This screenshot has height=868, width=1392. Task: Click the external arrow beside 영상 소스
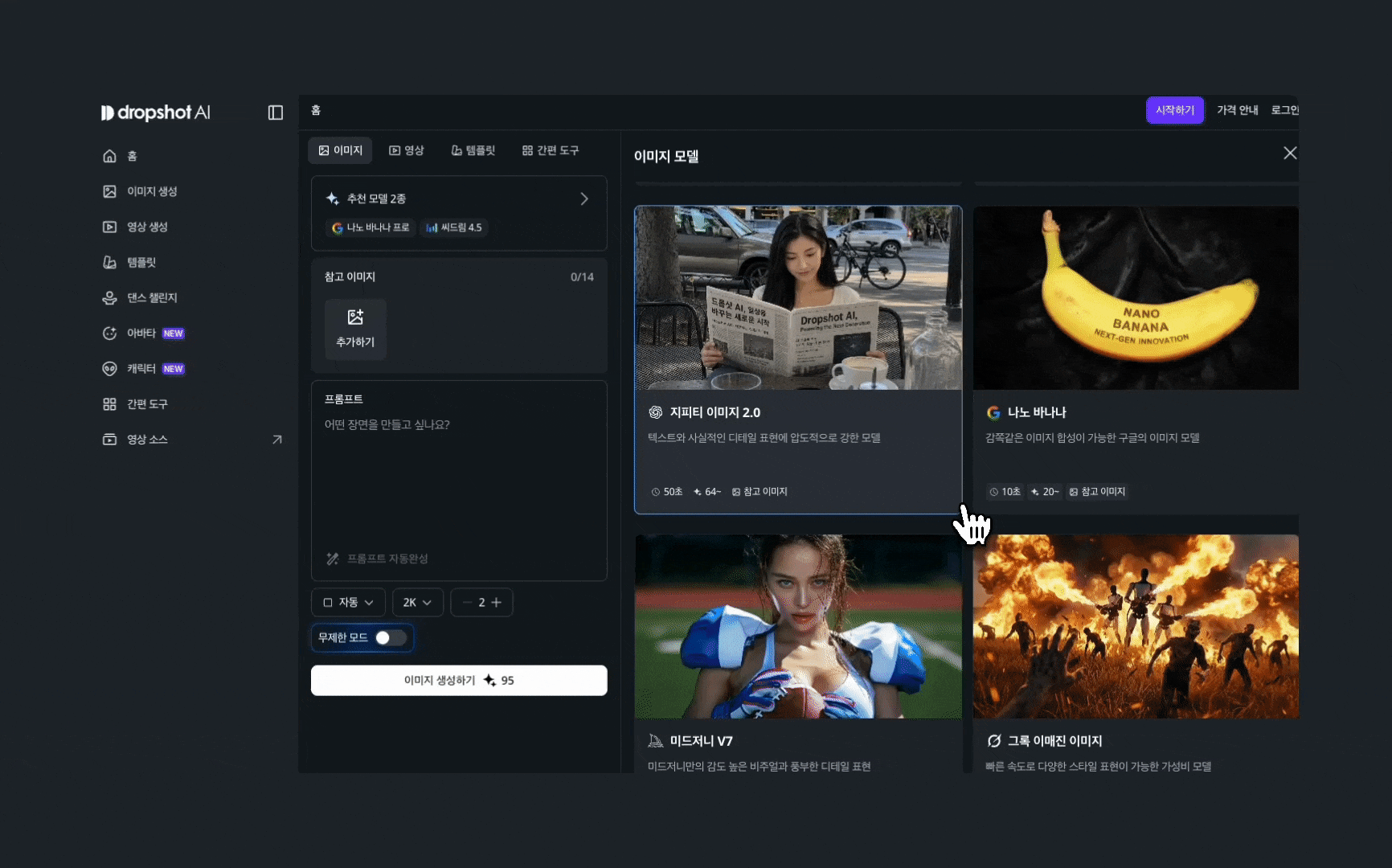click(277, 440)
